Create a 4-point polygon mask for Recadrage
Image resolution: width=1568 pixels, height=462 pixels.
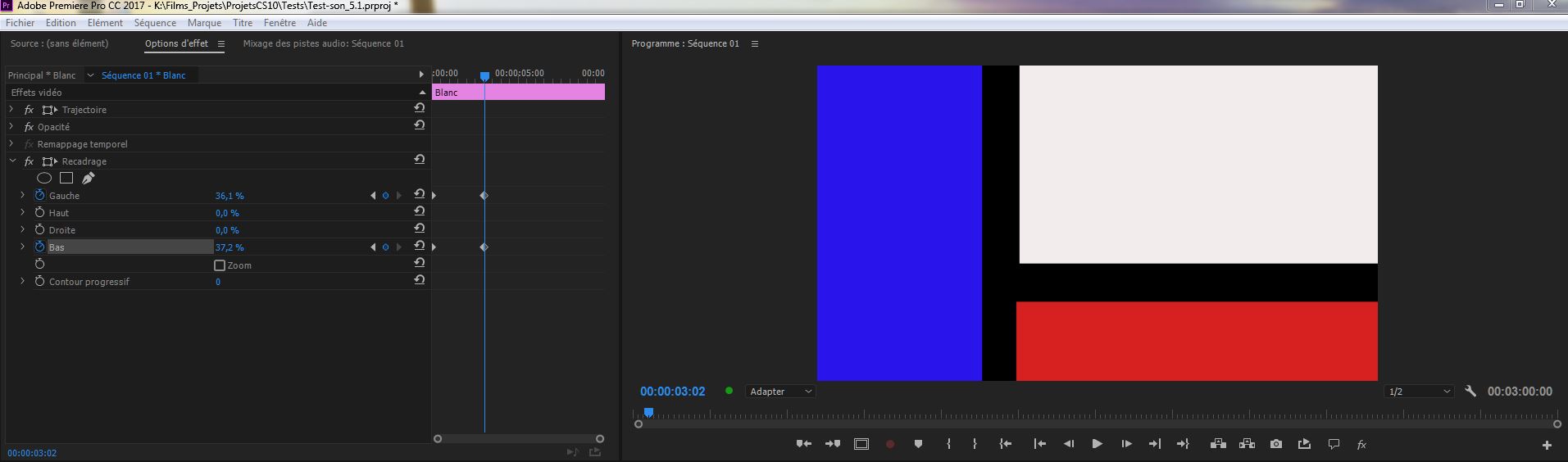coord(66,178)
